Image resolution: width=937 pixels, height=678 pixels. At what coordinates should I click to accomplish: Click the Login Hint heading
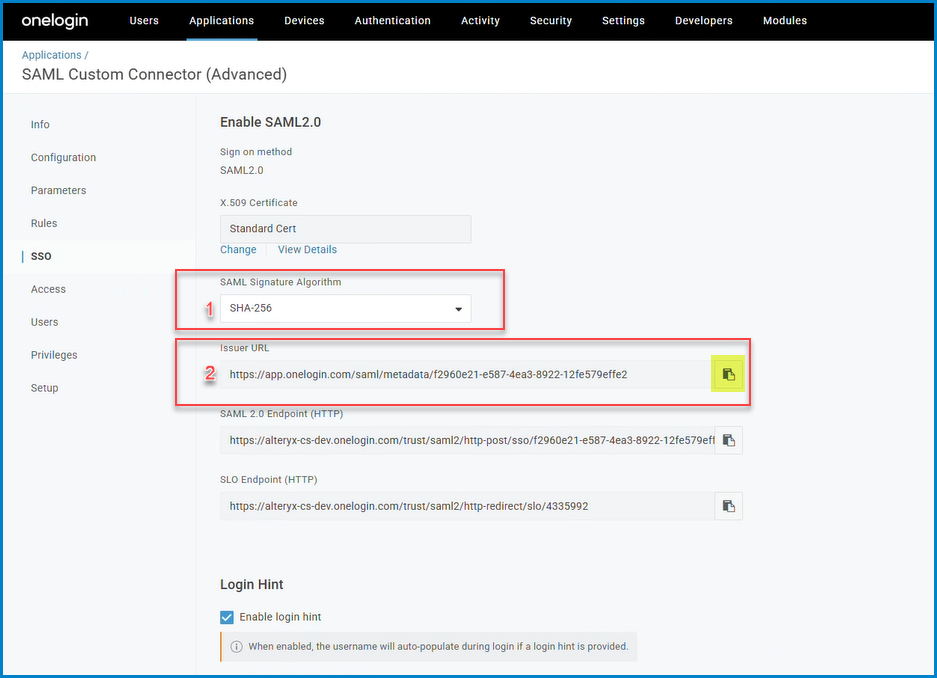[252, 584]
